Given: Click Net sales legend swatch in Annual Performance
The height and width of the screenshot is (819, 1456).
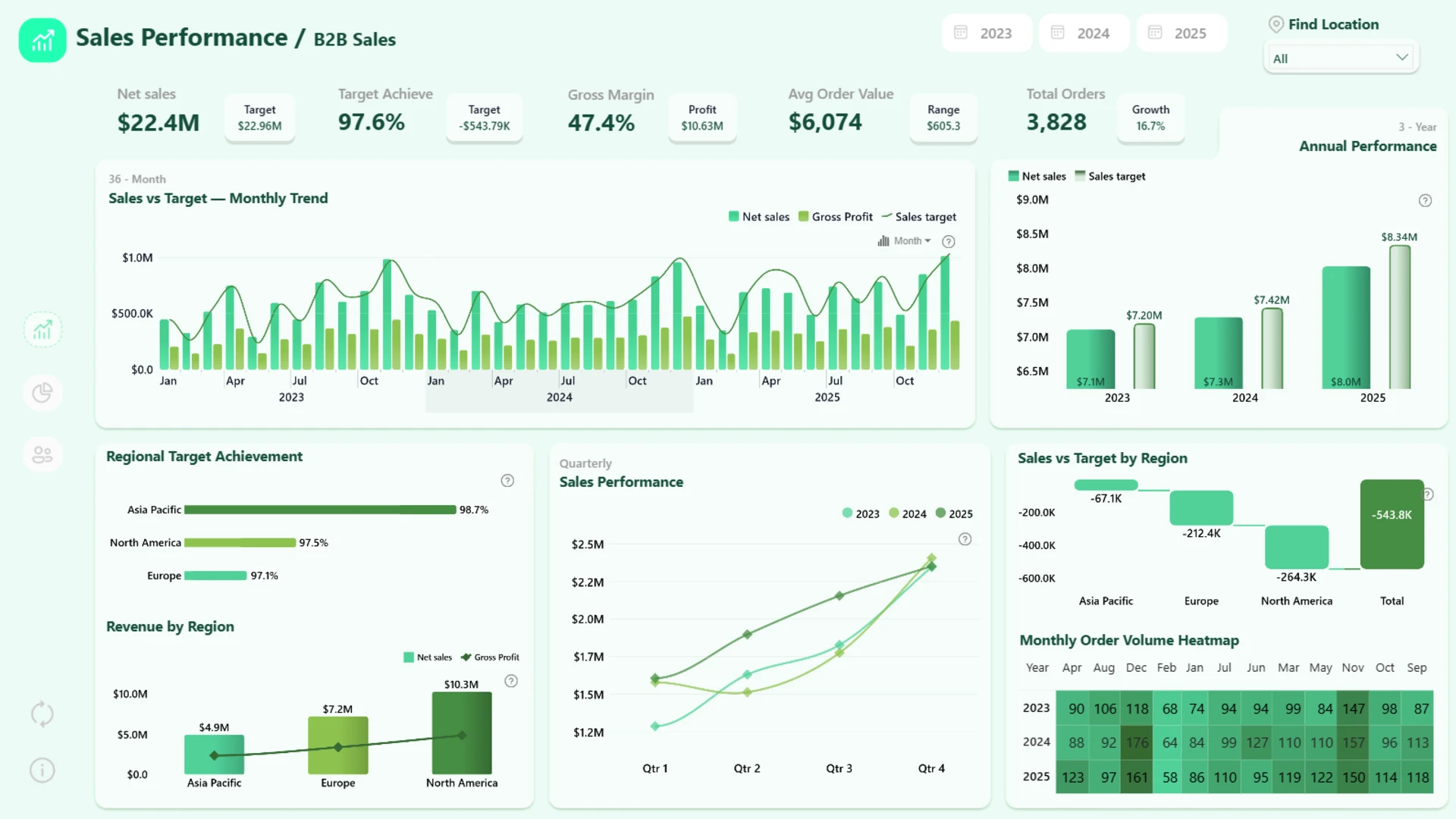Looking at the screenshot, I should (1013, 176).
